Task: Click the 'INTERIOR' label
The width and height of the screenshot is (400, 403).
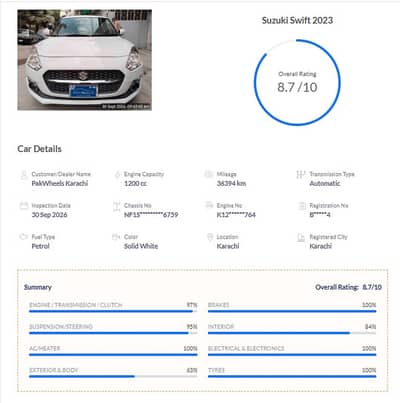Action: pyautogui.click(x=221, y=327)
